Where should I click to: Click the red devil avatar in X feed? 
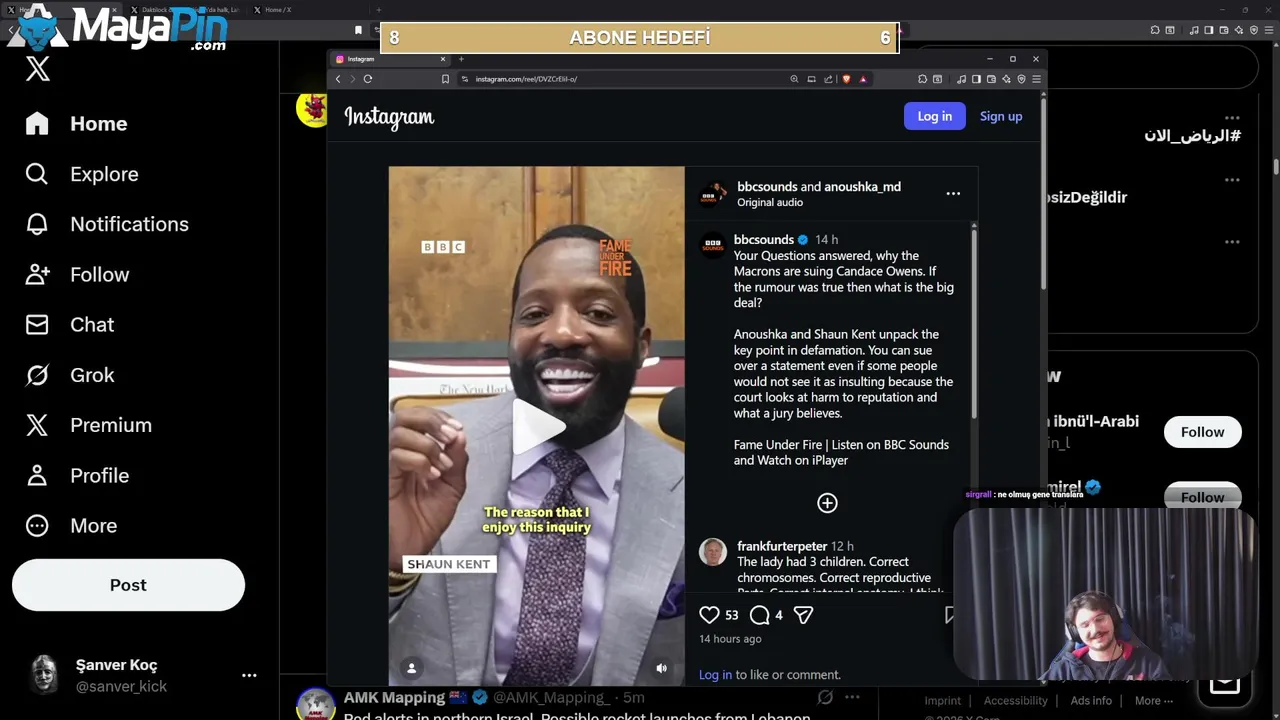tap(311, 109)
